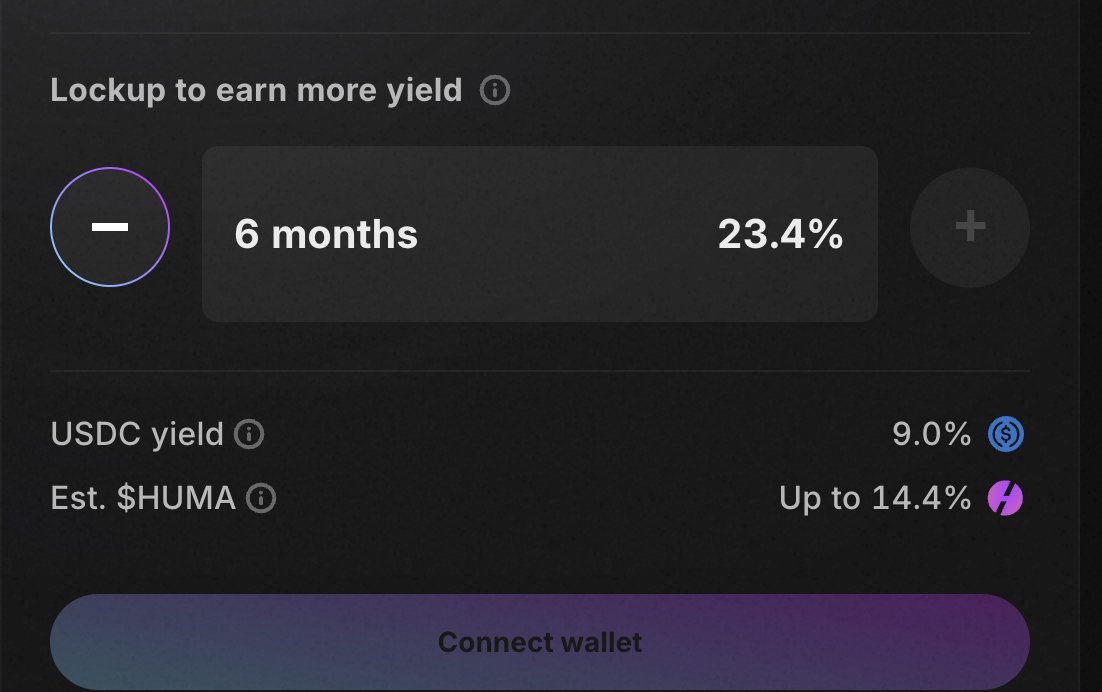This screenshot has width=1102, height=692.
Task: Click the "Lockup to earn more yield" heading
Action: pos(256,91)
